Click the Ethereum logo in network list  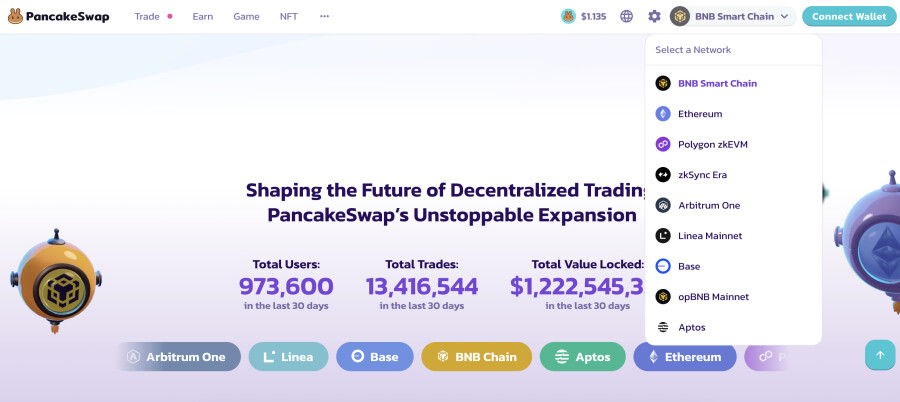click(662, 114)
